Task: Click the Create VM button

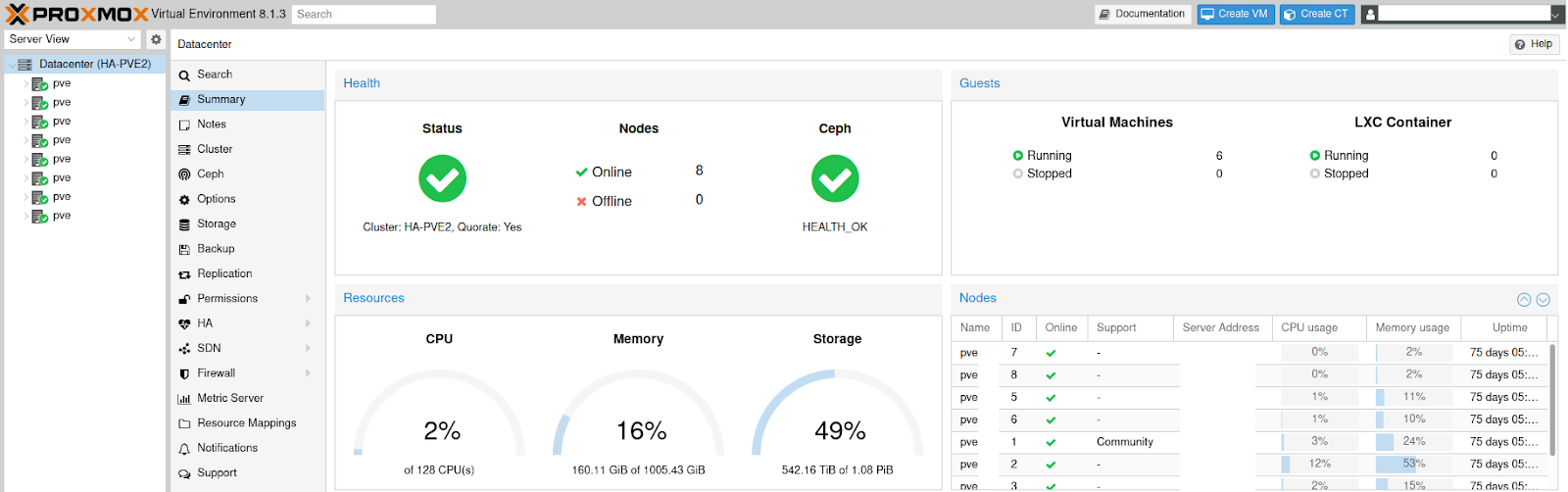Action: click(x=1235, y=14)
